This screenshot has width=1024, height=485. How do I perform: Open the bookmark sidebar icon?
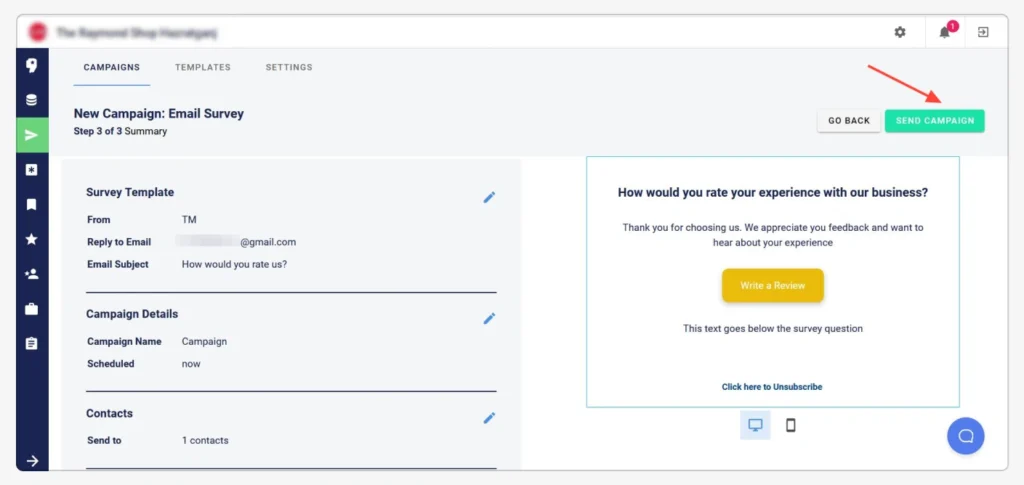pyautogui.click(x=31, y=205)
